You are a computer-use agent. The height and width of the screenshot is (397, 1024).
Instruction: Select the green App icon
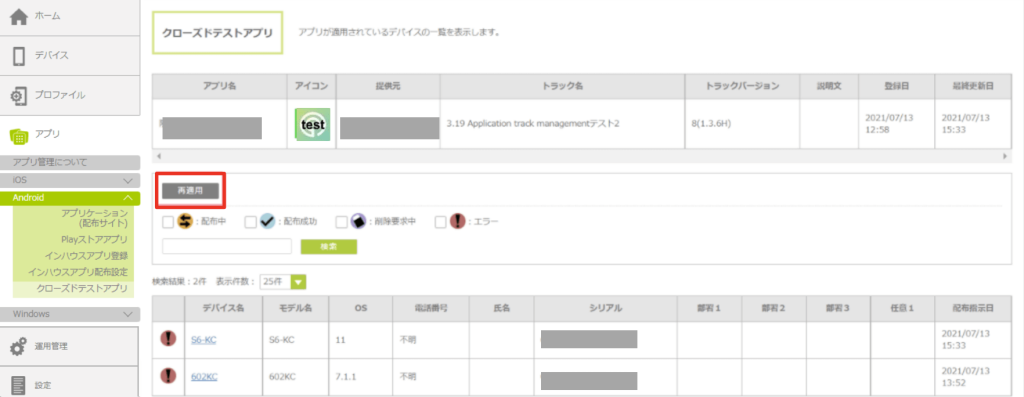point(19,135)
